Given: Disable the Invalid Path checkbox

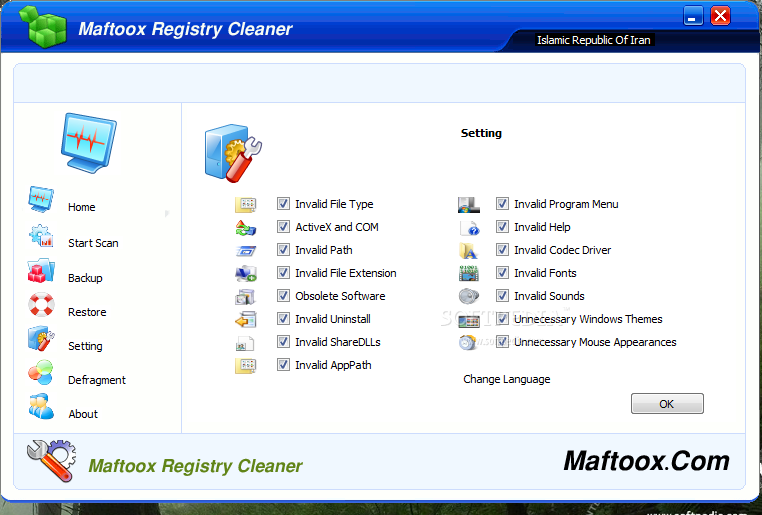Looking at the screenshot, I should tap(283, 250).
